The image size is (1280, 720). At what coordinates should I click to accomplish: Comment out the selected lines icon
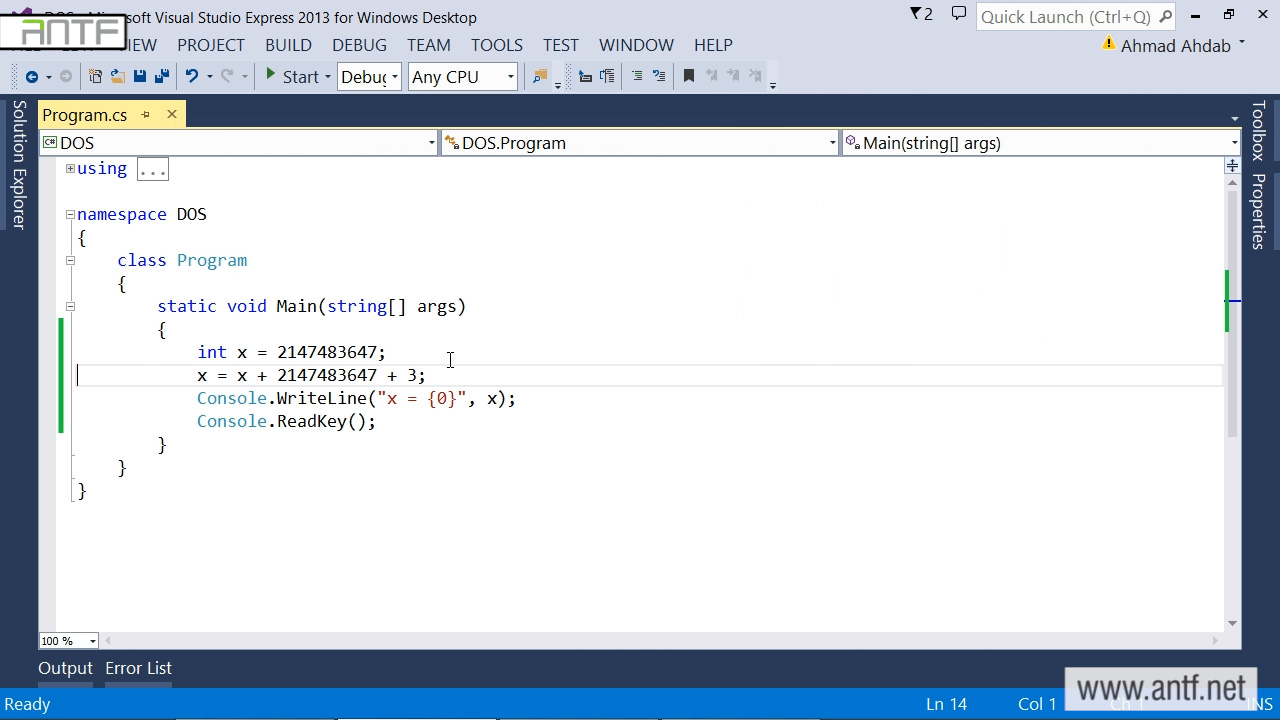(636, 77)
